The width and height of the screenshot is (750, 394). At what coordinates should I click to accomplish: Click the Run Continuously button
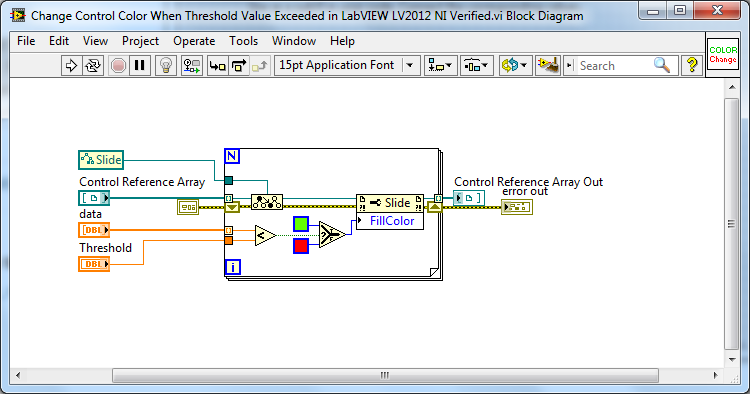93,66
